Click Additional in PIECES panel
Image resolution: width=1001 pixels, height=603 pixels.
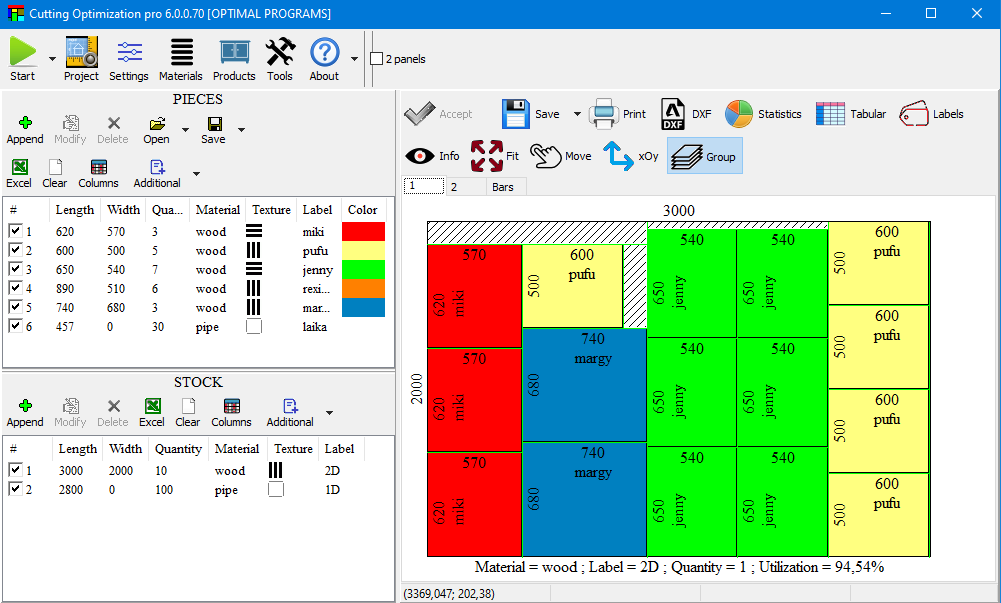coord(157,174)
